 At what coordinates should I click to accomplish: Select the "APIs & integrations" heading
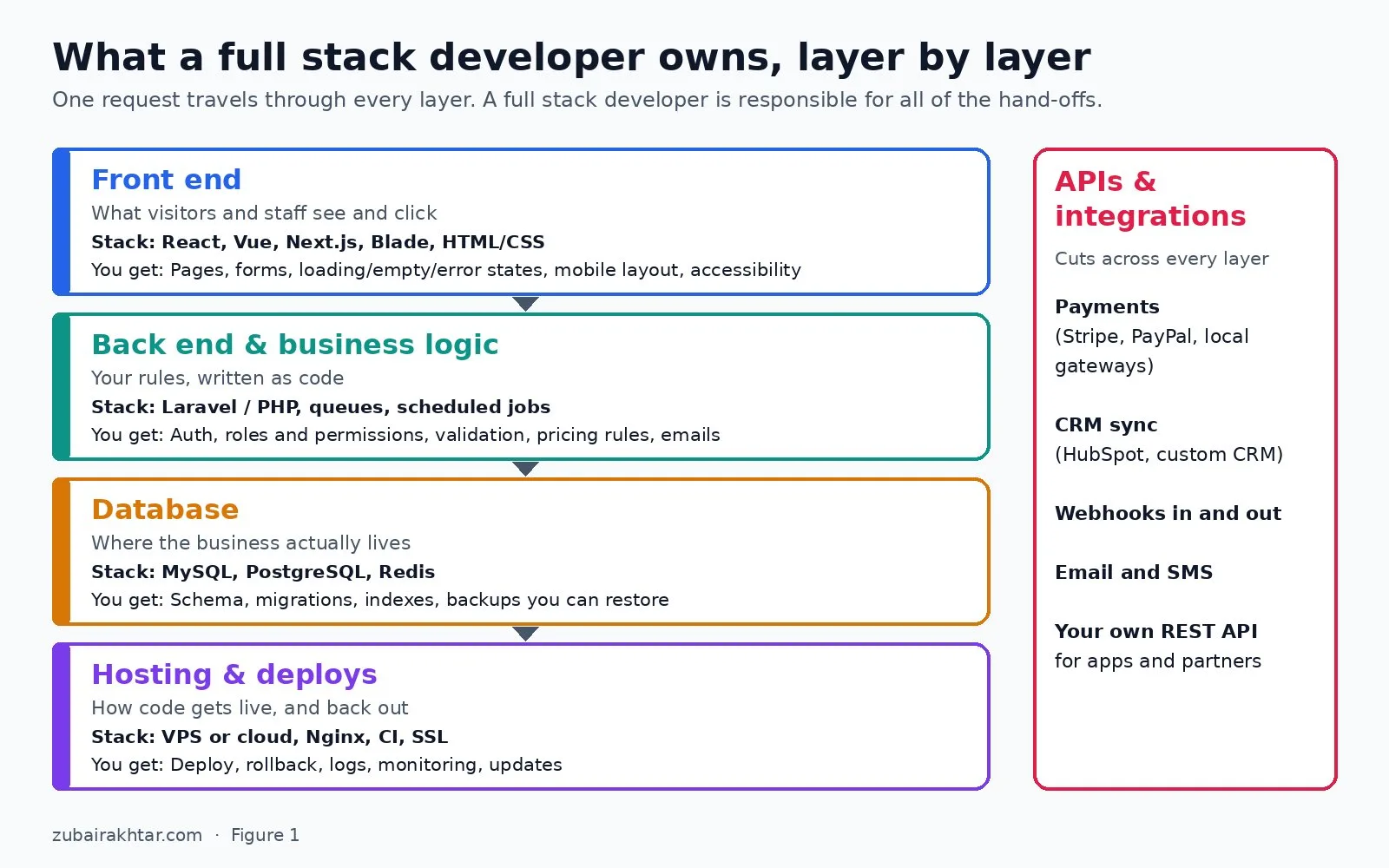click(x=1150, y=199)
